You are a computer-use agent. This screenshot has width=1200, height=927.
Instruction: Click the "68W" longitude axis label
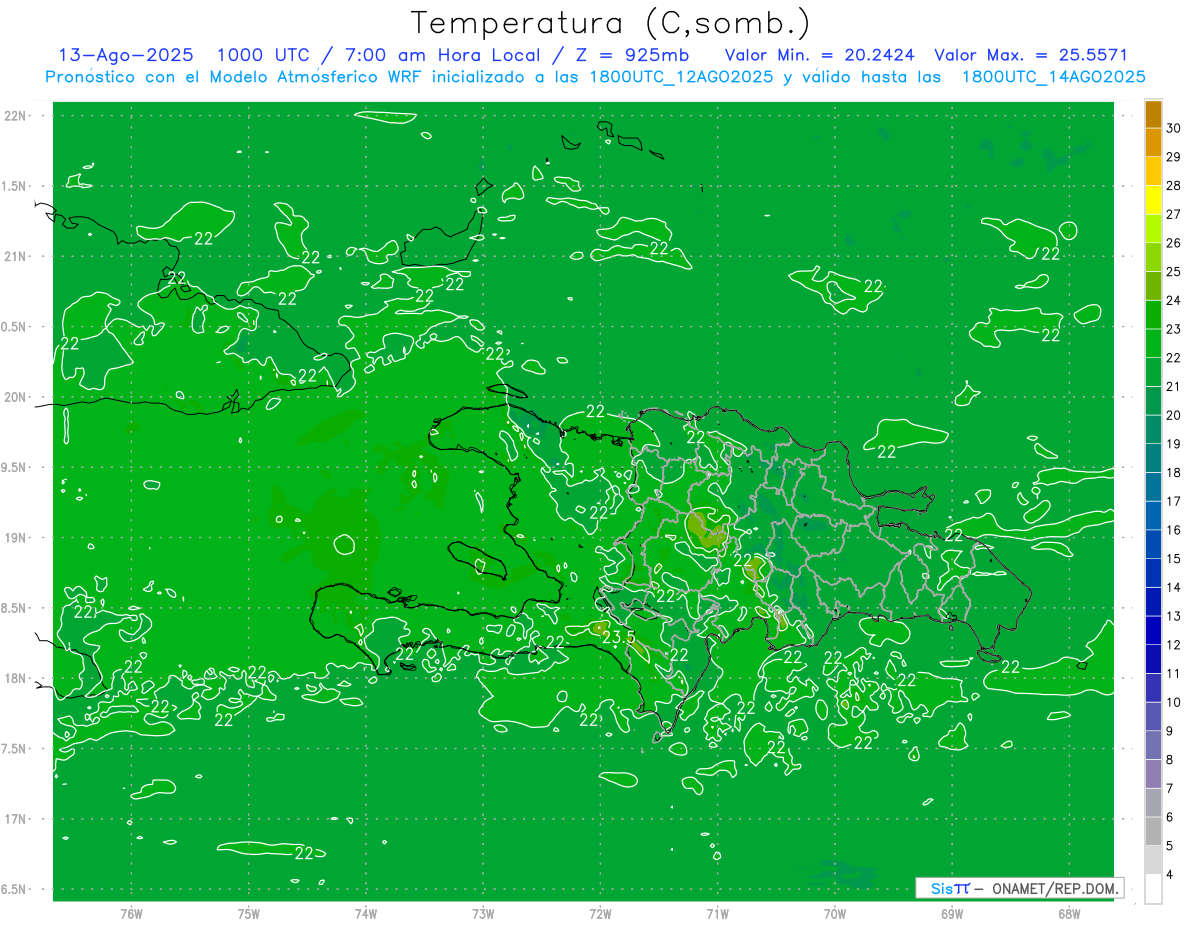point(1069,914)
